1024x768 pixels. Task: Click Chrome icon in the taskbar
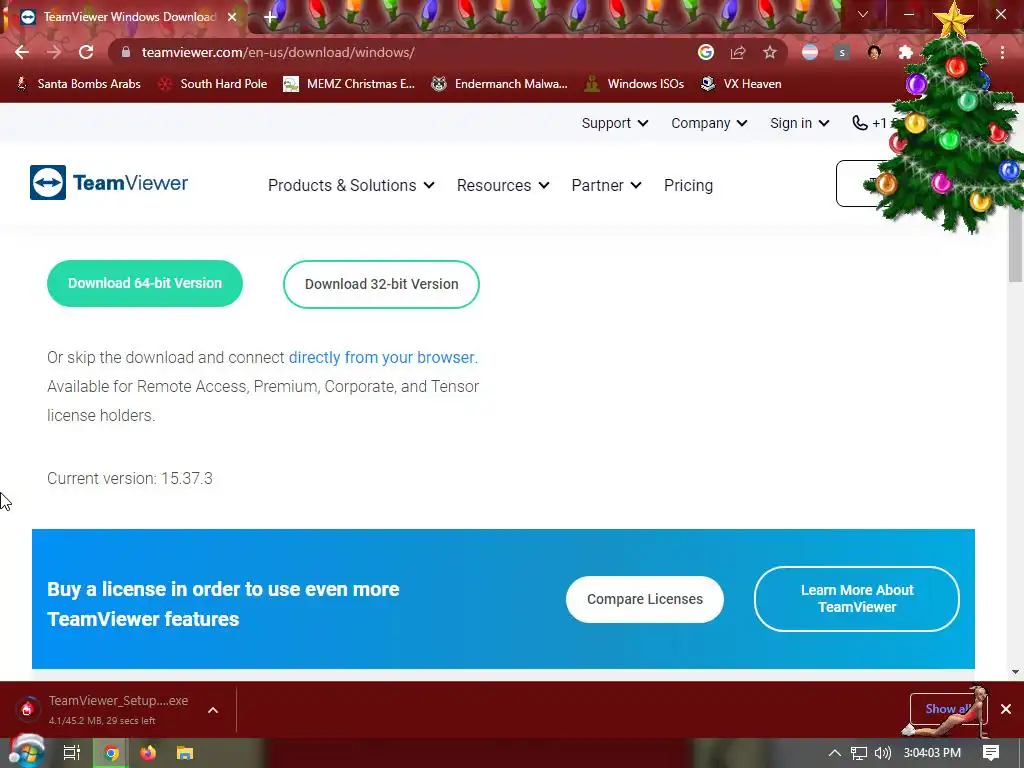pyautogui.click(x=111, y=753)
